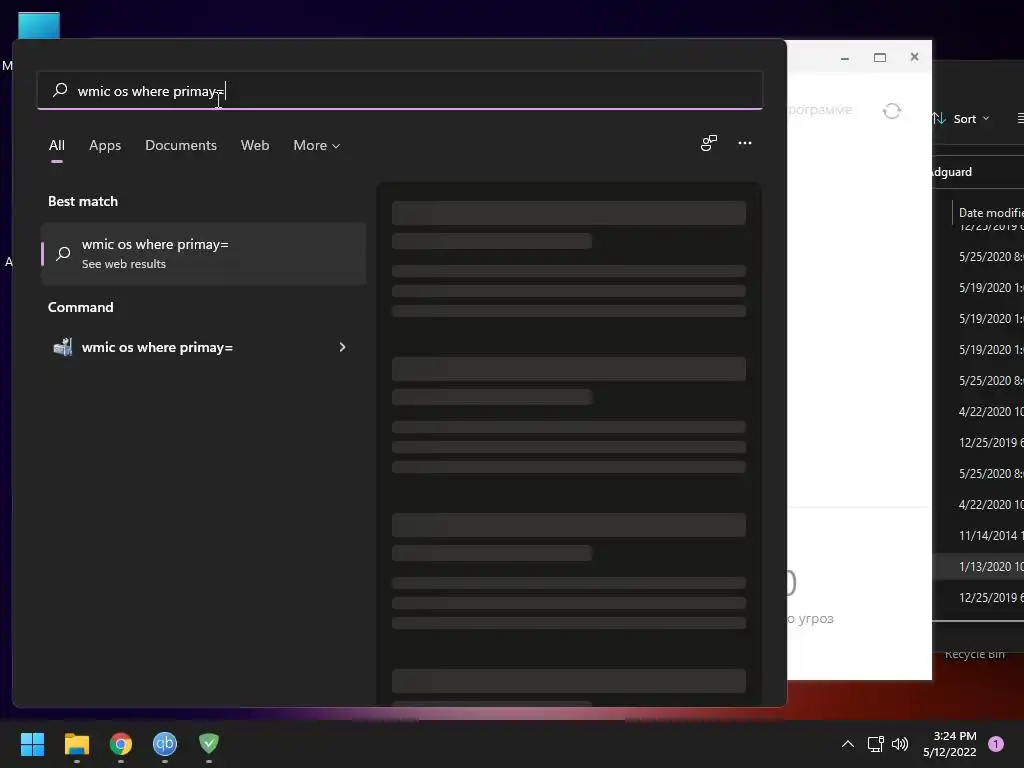This screenshot has width=1024, height=768.
Task: Select highlighted row dated 1/13/2020
Action: [x=978, y=567]
